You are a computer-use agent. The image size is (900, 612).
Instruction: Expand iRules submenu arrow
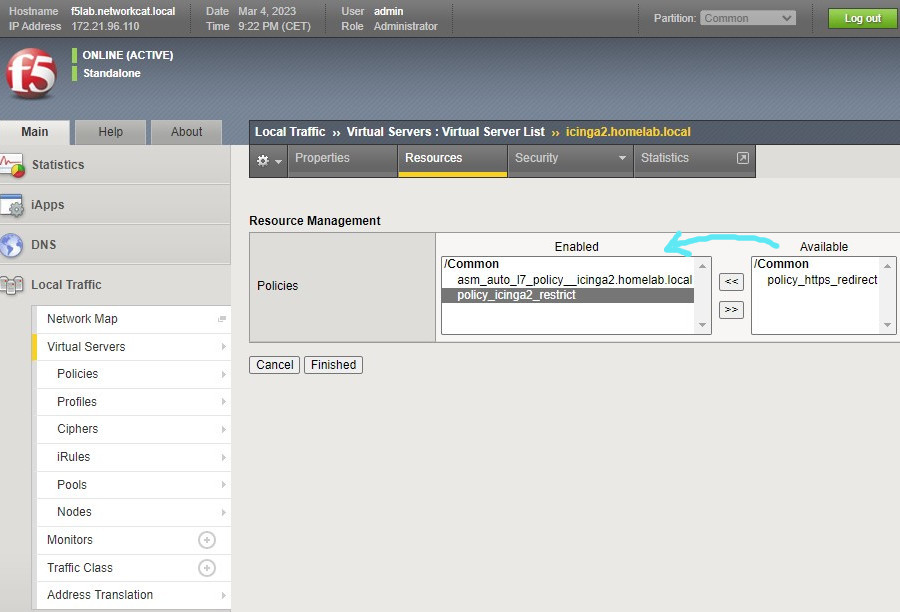pyautogui.click(x=223, y=458)
